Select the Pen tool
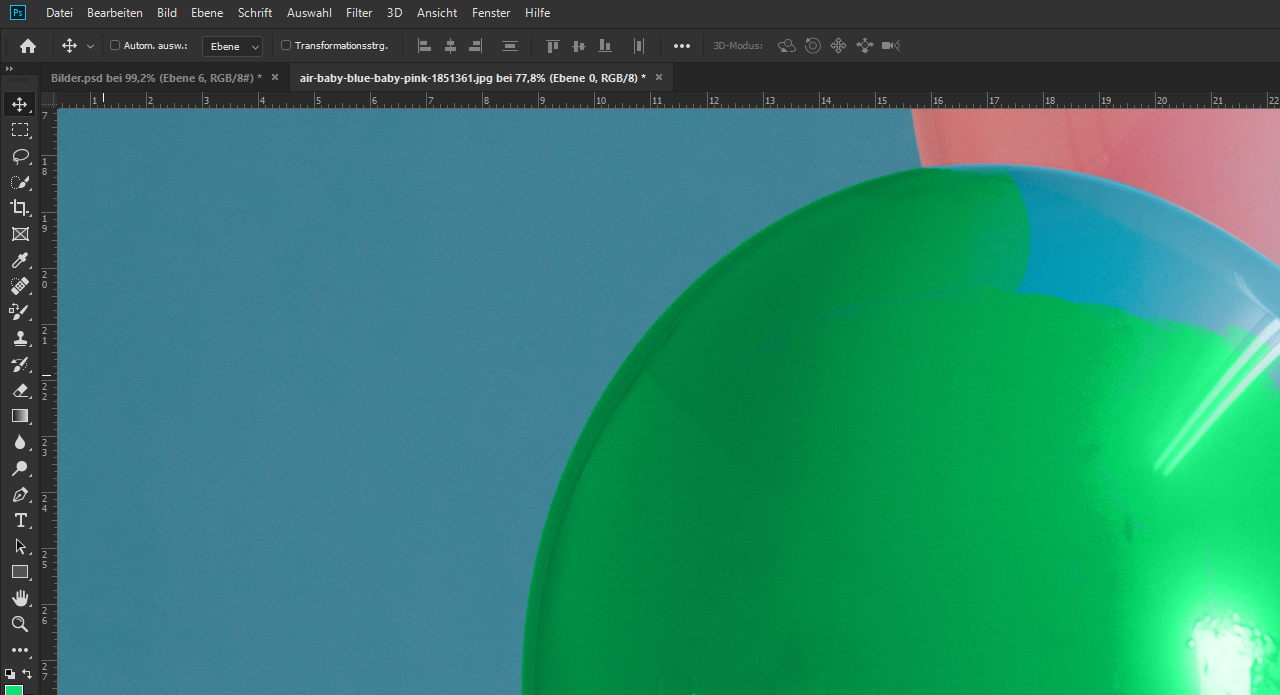This screenshot has width=1280, height=695. (x=20, y=494)
